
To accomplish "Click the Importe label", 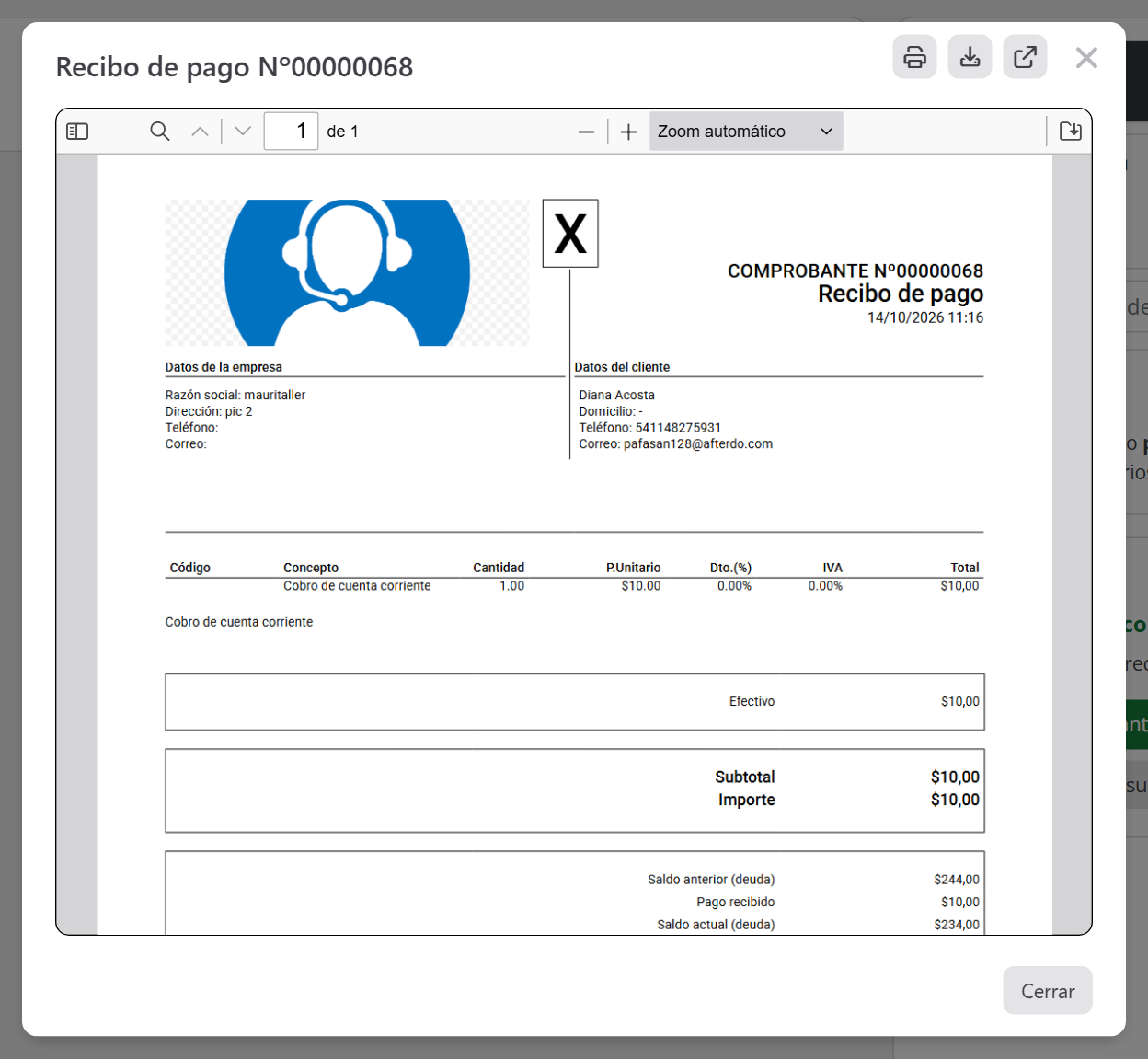I will pos(747,800).
